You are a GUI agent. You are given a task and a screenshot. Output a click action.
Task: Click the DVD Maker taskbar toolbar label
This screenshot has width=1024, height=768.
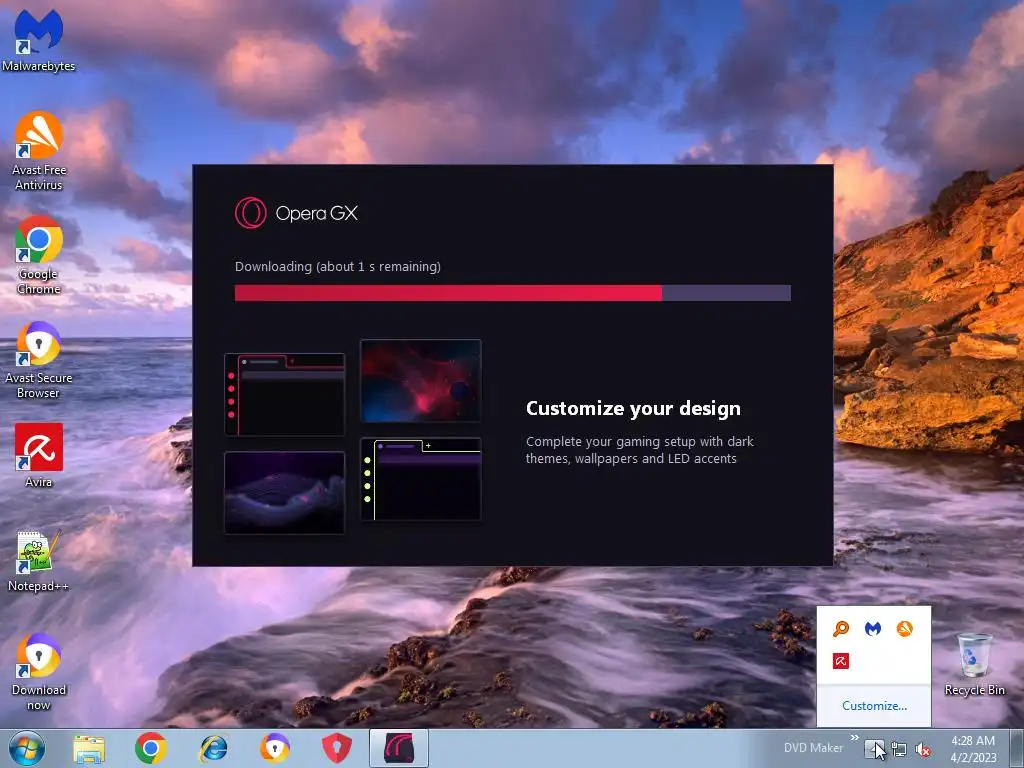[813, 748]
